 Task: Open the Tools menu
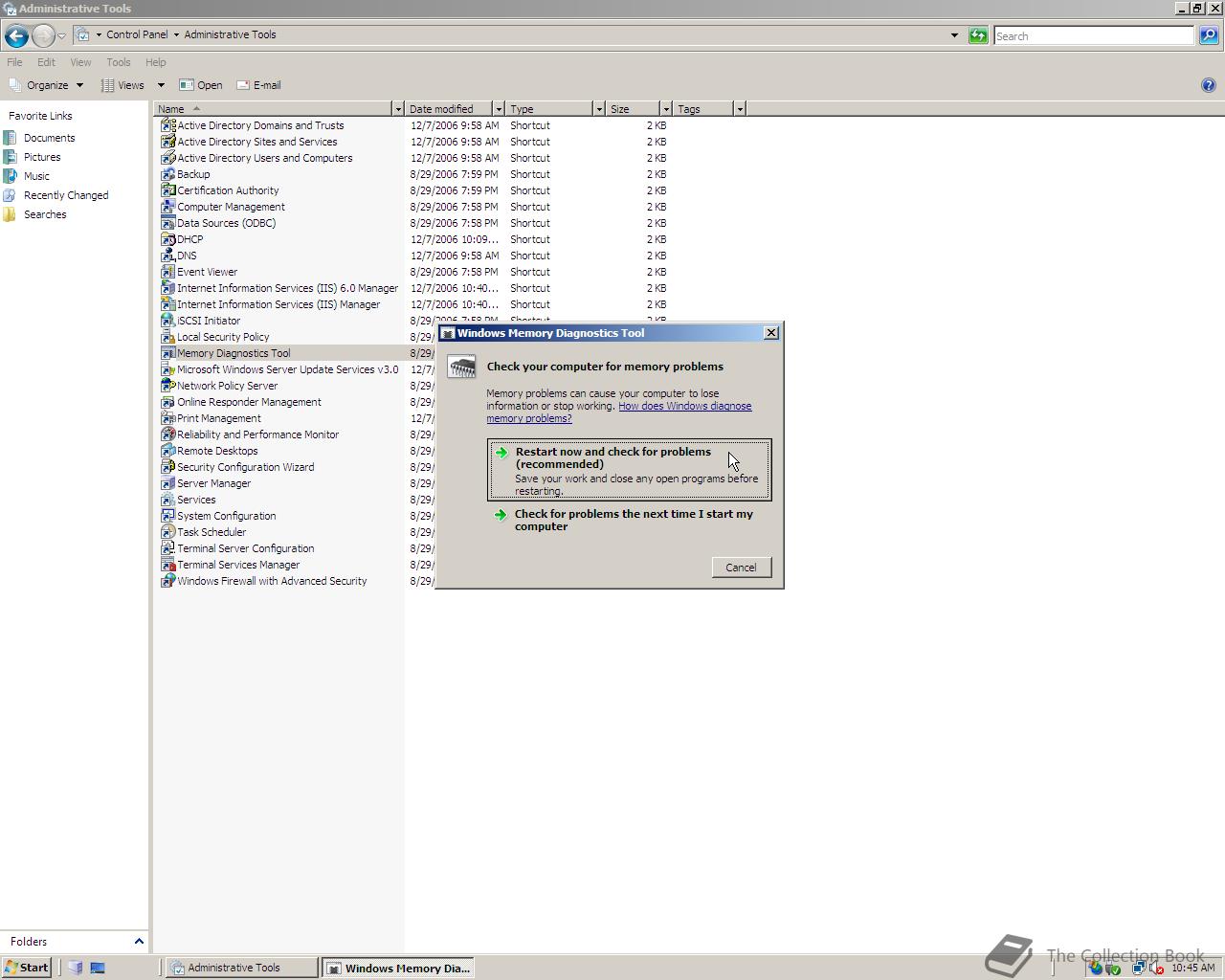(119, 62)
